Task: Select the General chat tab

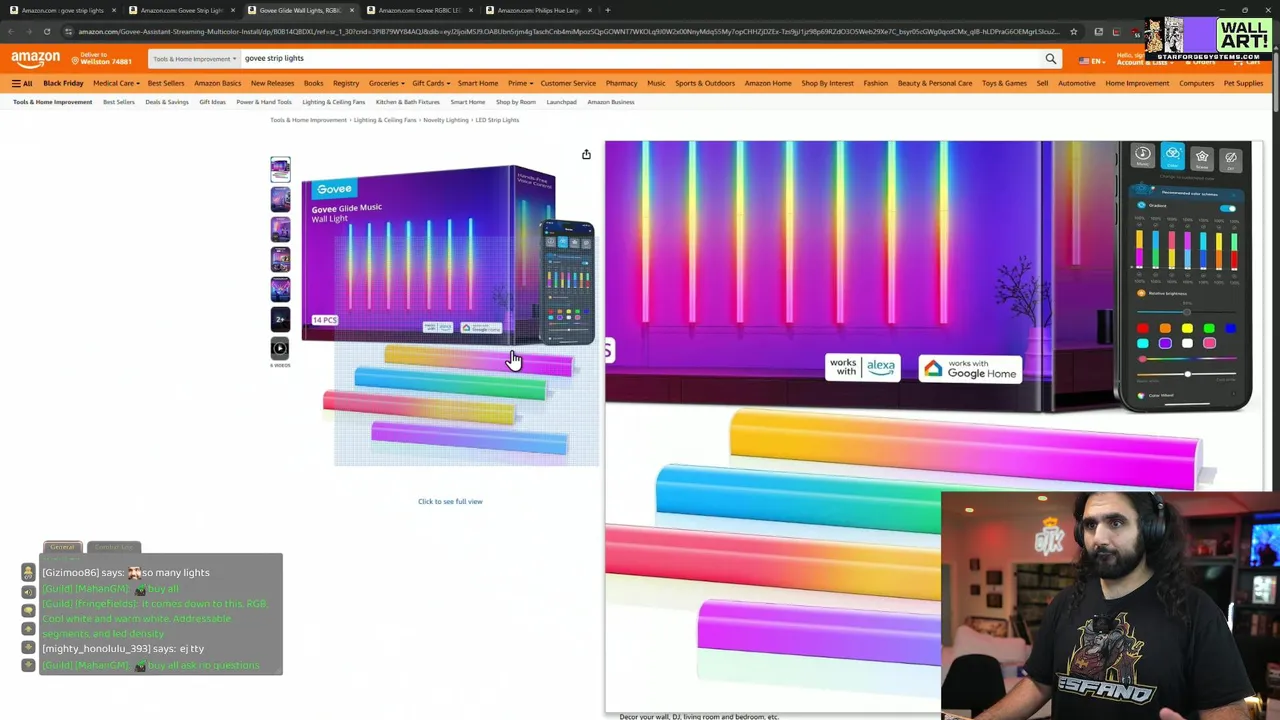Action: click(62, 547)
